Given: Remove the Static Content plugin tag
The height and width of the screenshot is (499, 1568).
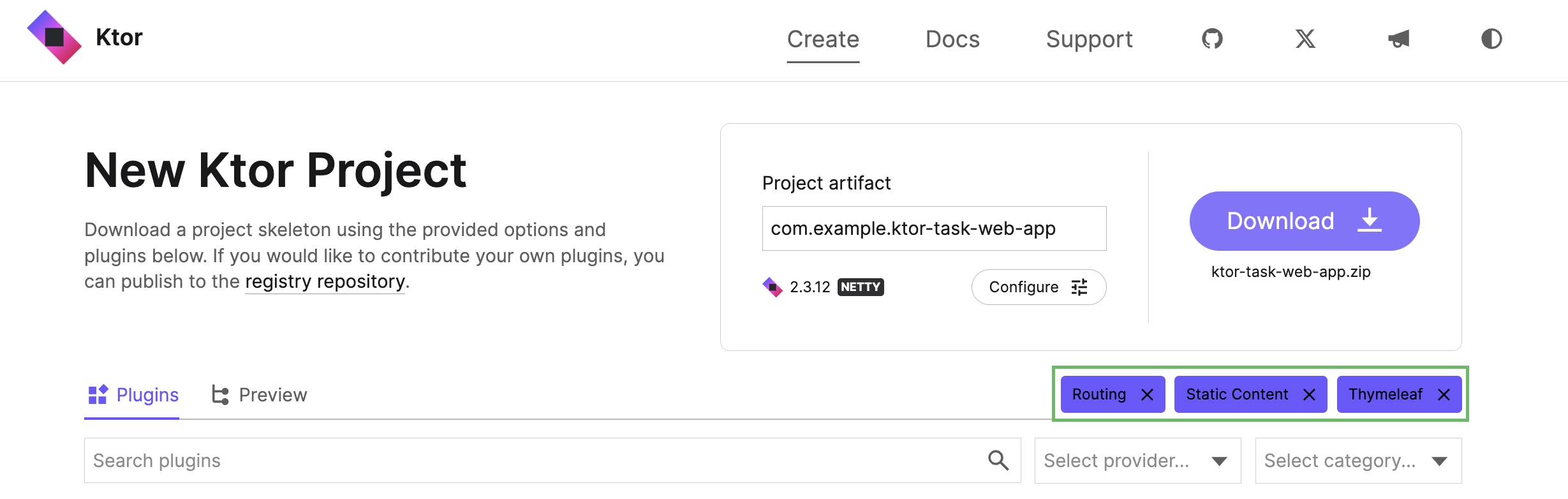Looking at the screenshot, I should (1309, 395).
